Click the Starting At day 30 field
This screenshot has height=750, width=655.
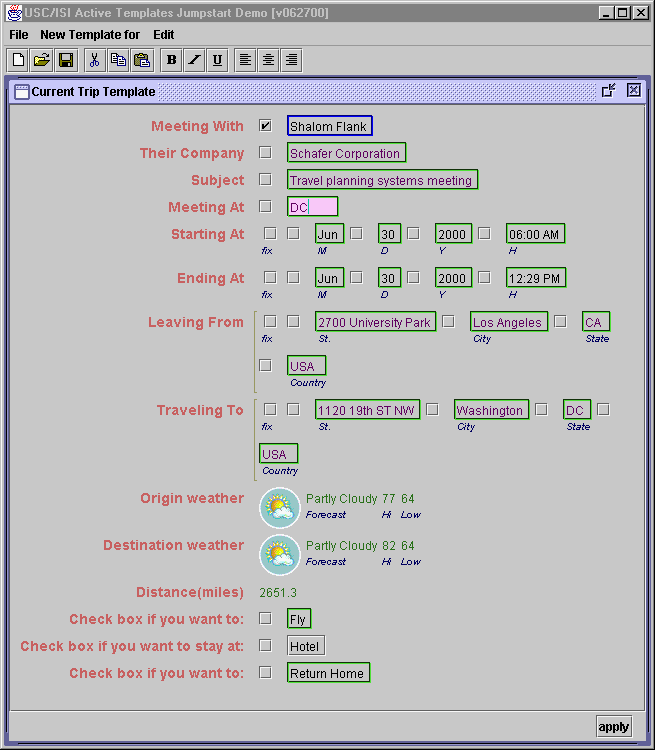(x=389, y=233)
